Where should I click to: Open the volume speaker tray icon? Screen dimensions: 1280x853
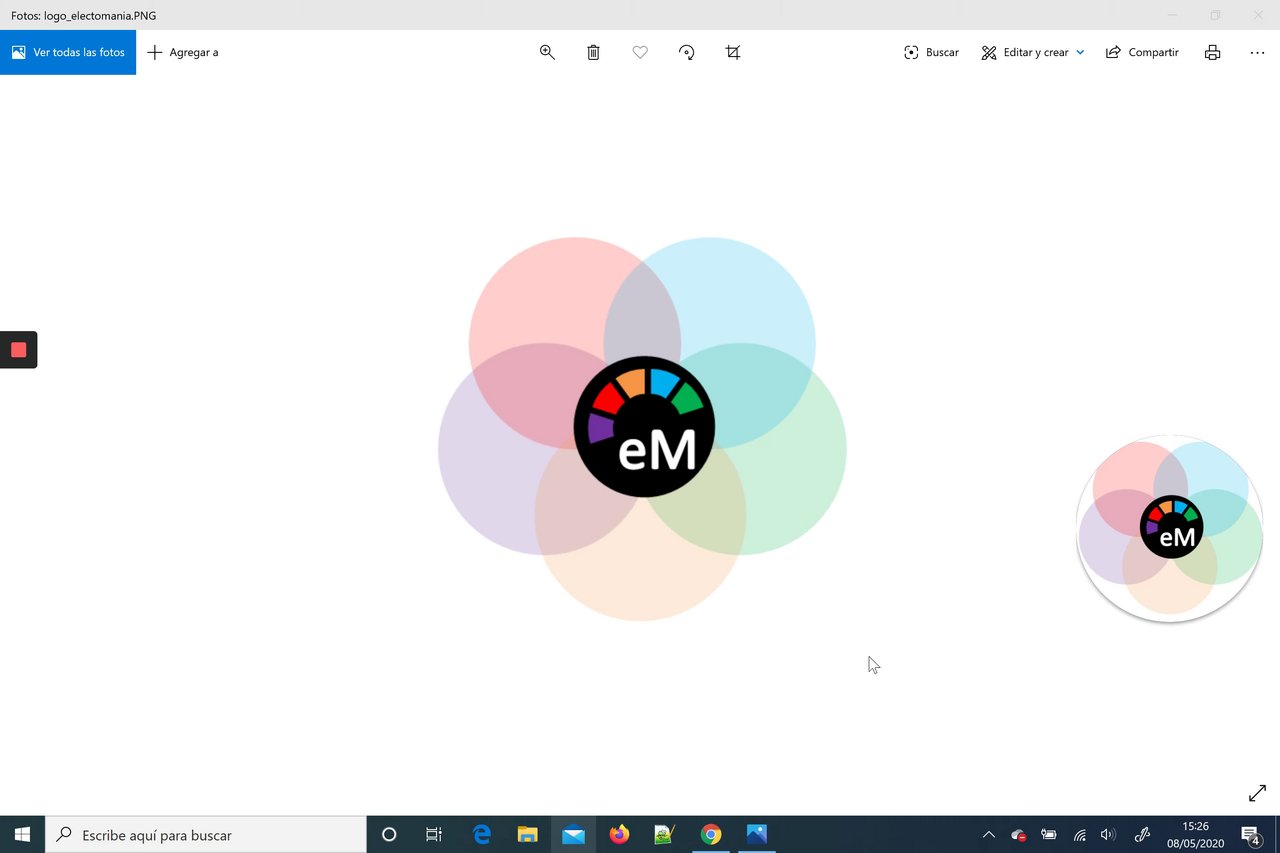point(1108,834)
